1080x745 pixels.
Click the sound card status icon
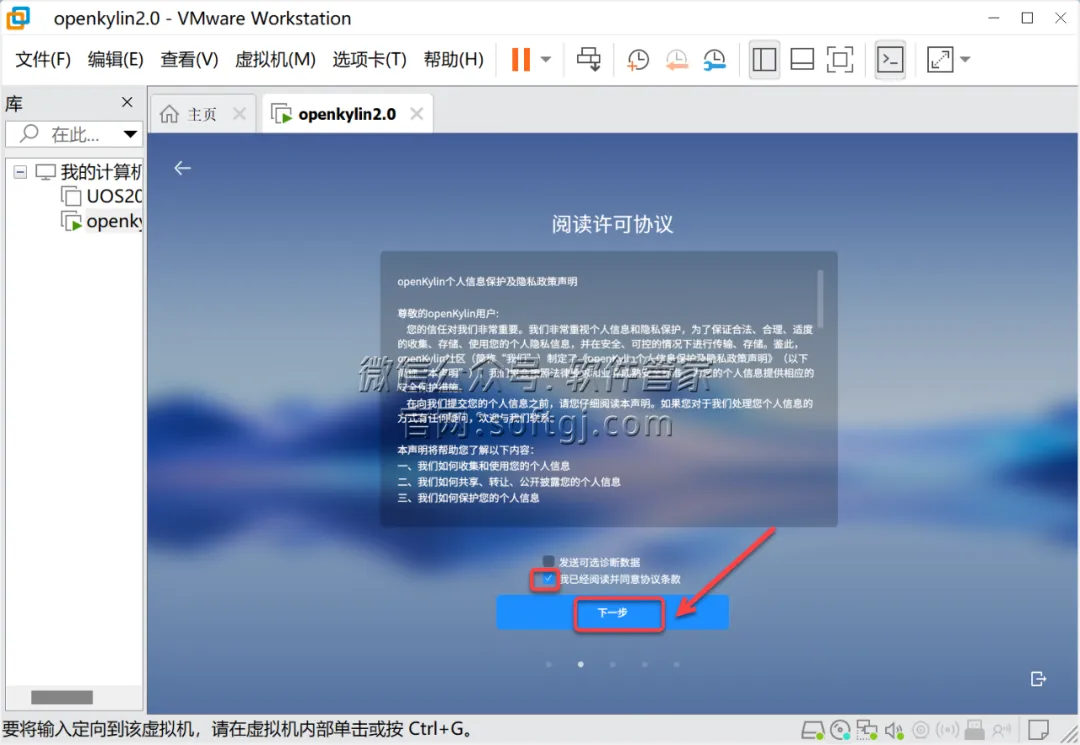point(894,730)
